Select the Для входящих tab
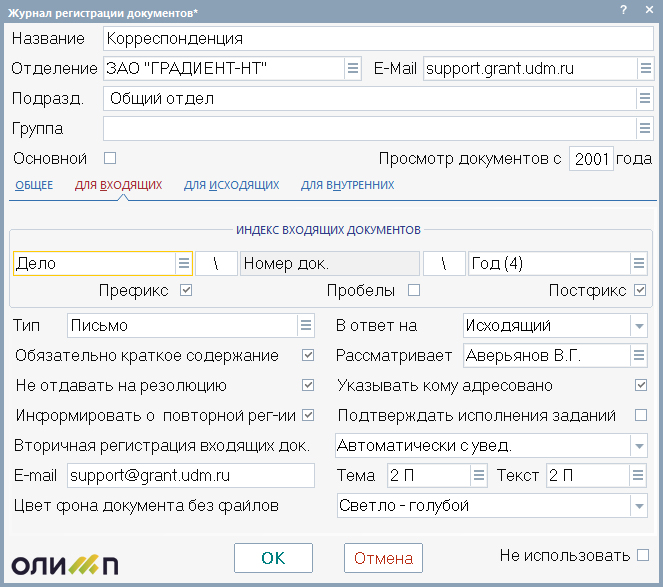Image resolution: width=663 pixels, height=587 pixels. pos(118,185)
